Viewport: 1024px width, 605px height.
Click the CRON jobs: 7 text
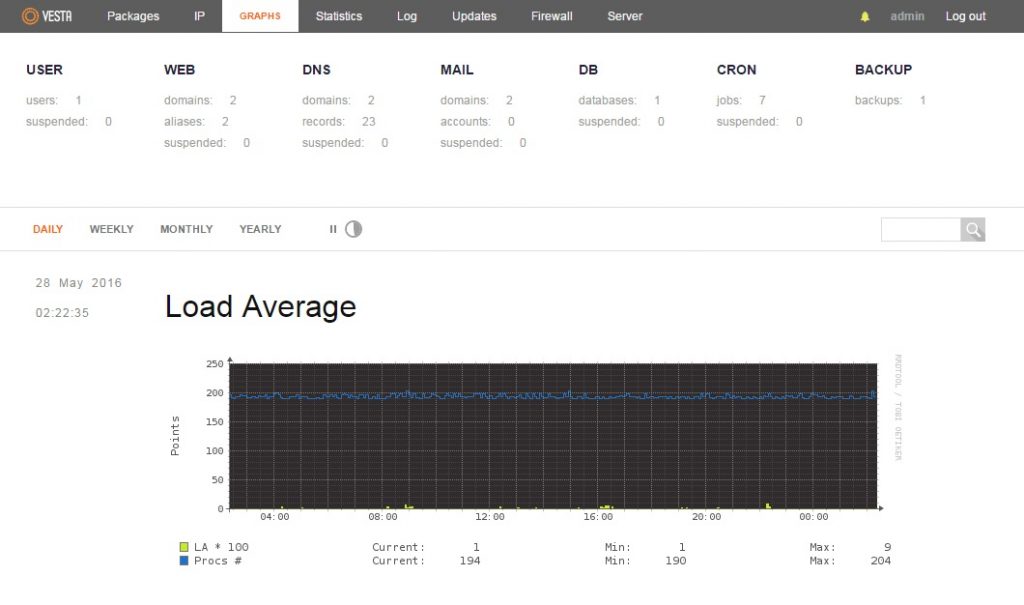741,101
